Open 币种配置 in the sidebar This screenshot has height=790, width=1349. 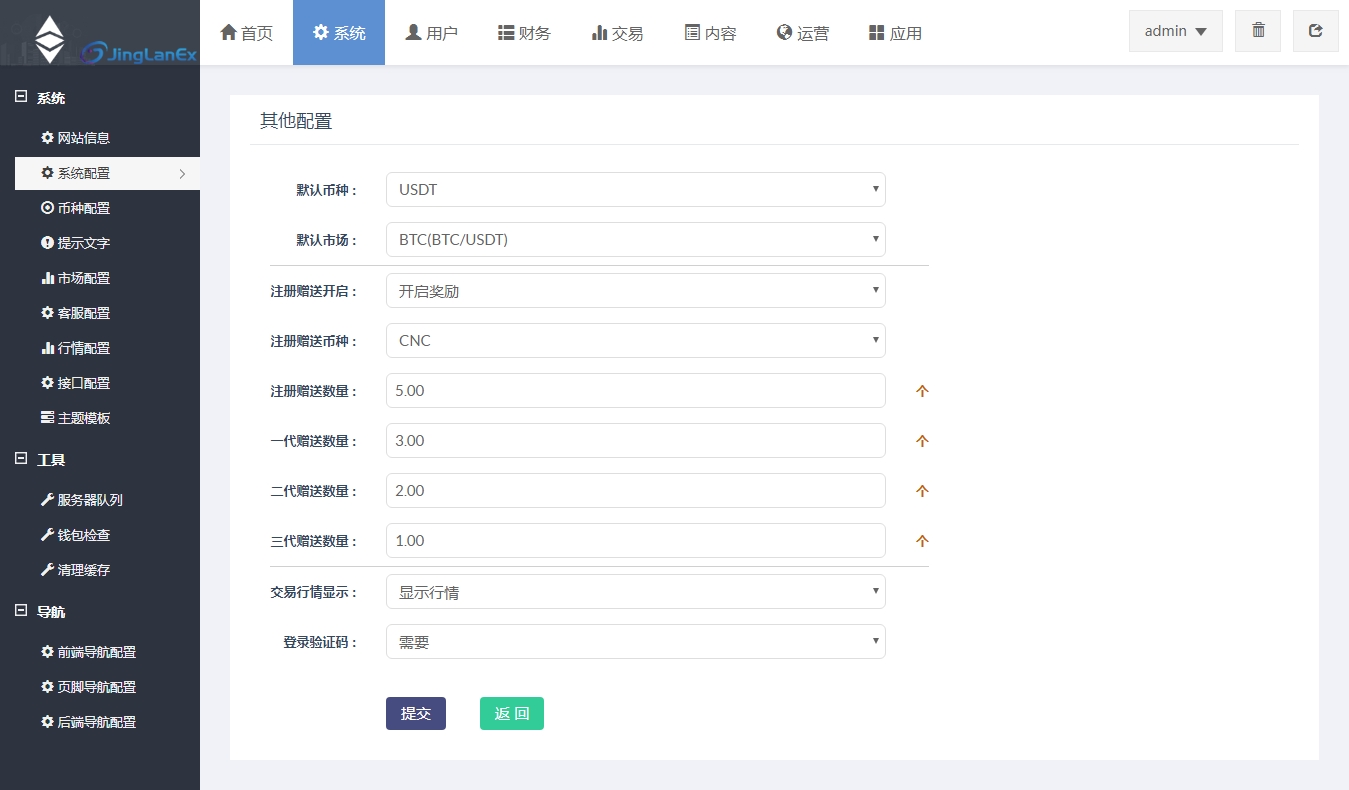coord(75,208)
